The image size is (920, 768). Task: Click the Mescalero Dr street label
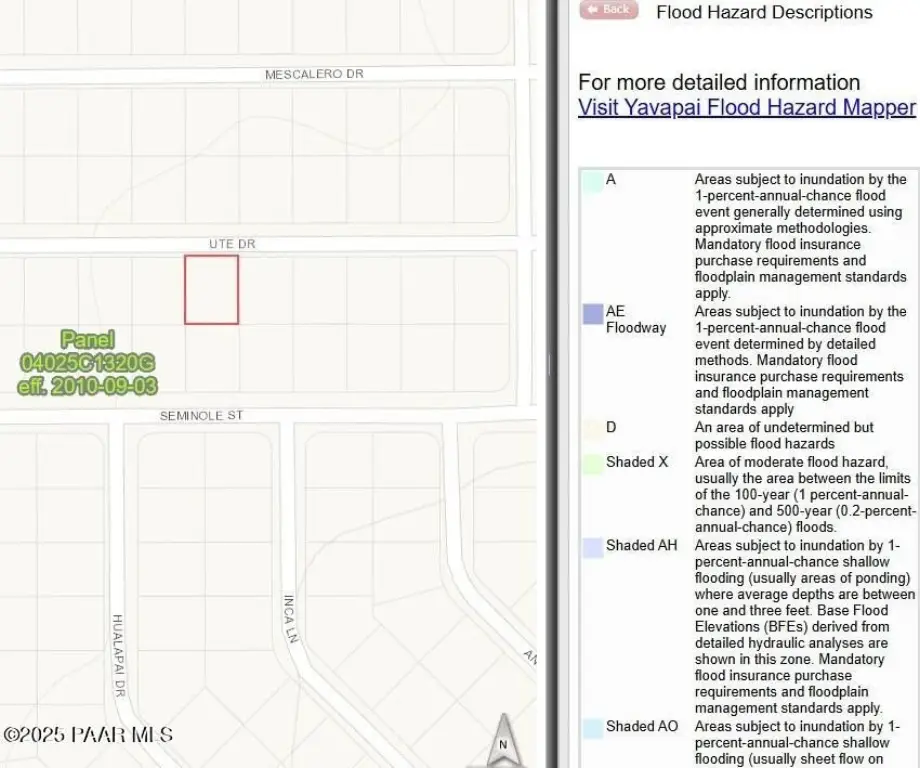[313, 75]
